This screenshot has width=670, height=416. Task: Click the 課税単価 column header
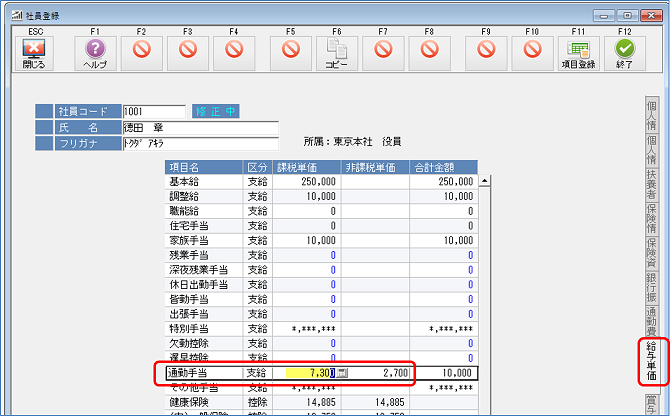(x=307, y=167)
